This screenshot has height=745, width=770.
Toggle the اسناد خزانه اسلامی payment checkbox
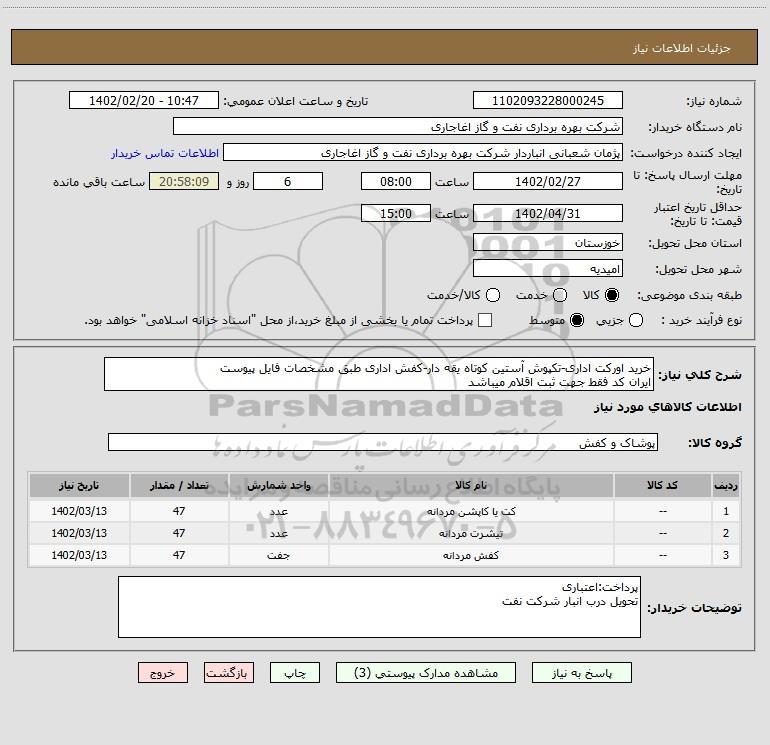click(x=485, y=320)
